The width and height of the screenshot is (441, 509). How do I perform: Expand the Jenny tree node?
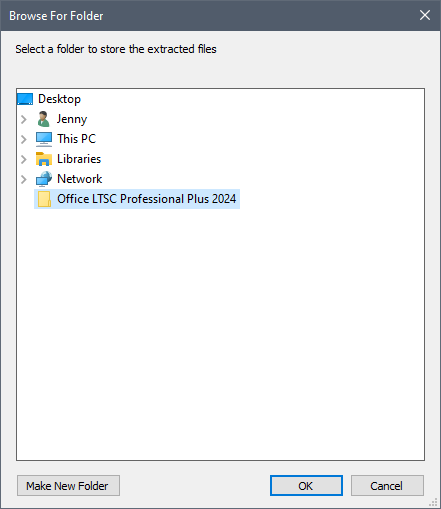pos(24,119)
